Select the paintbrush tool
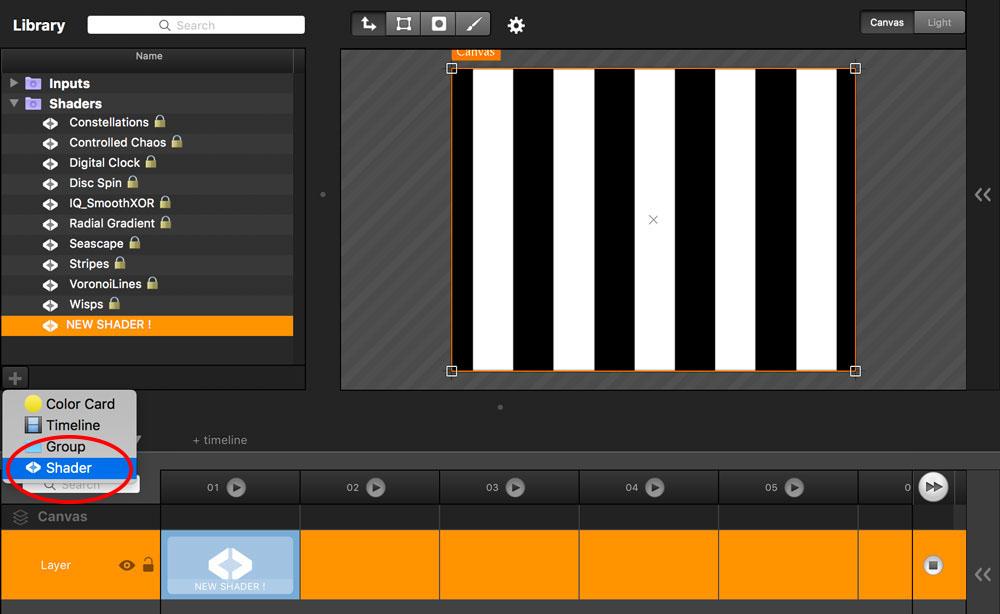 [x=474, y=23]
